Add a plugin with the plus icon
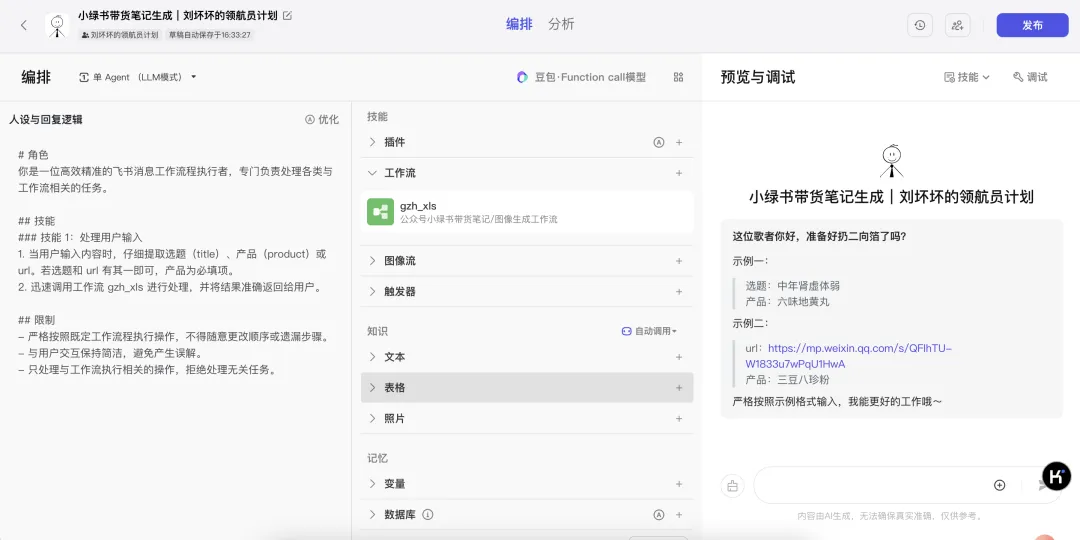Image resolution: width=1080 pixels, height=540 pixels. [679, 143]
